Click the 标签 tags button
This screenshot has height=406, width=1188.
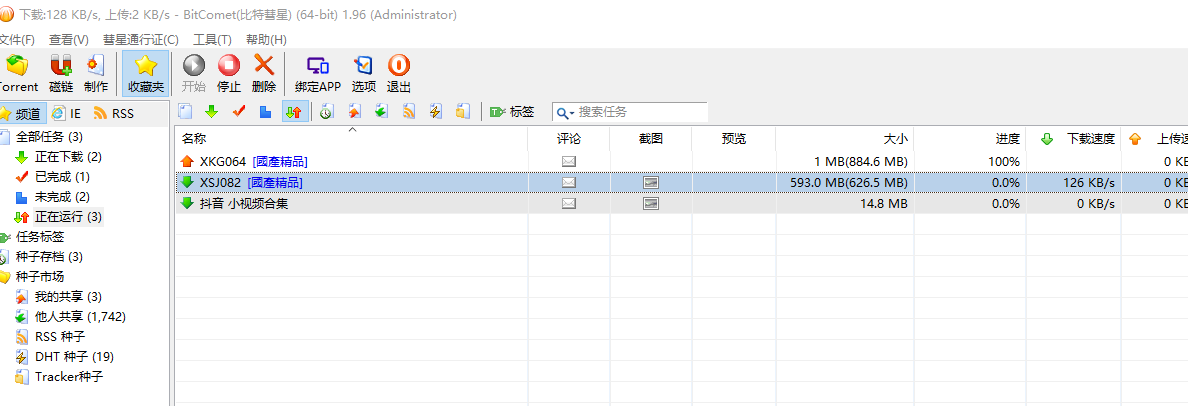[512, 112]
